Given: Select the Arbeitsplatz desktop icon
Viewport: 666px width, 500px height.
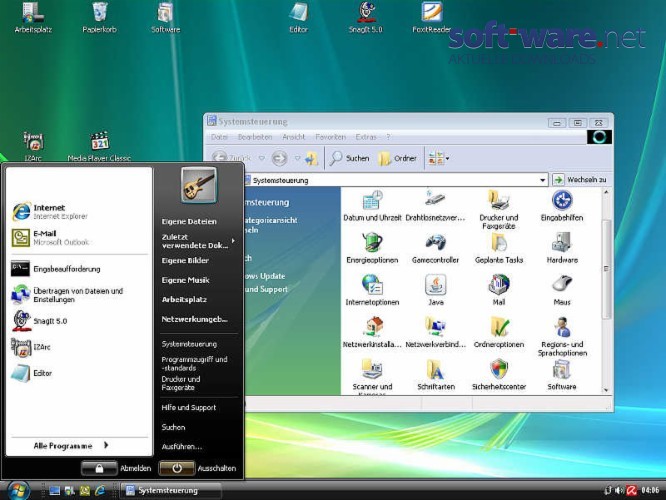Looking at the screenshot, I should click(x=33, y=18).
